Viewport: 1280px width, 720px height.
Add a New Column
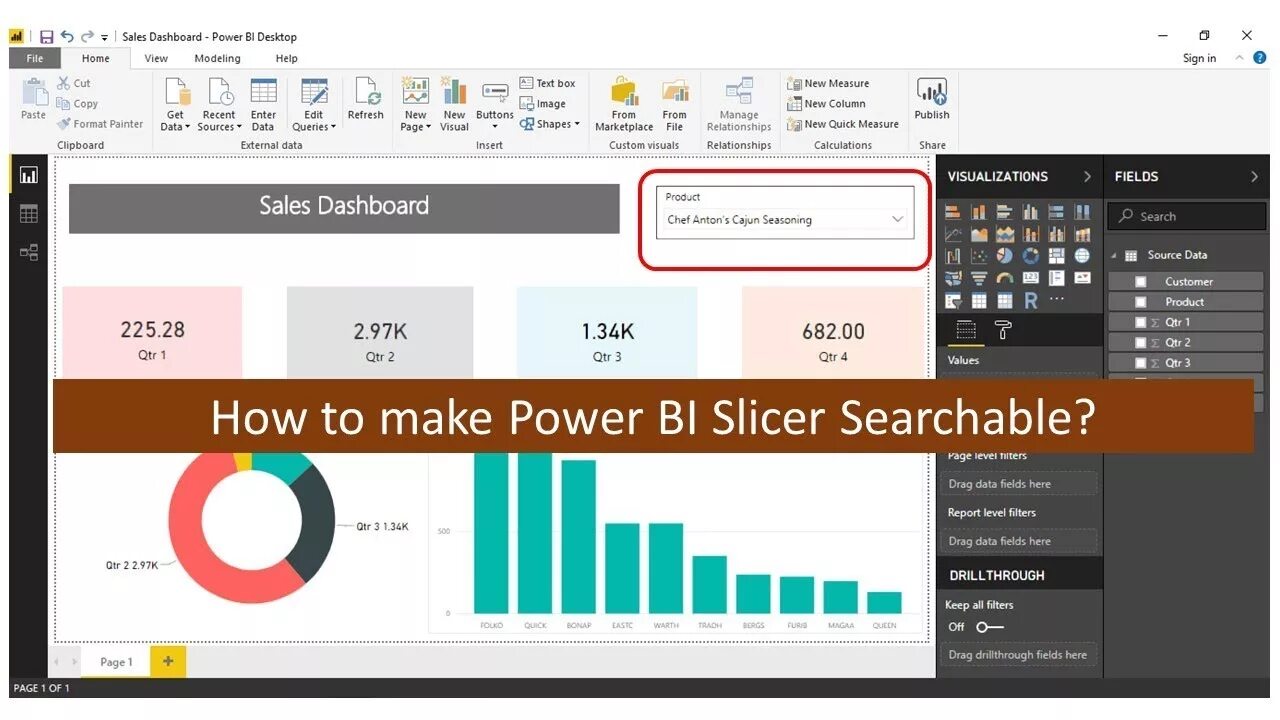pyautogui.click(x=826, y=104)
